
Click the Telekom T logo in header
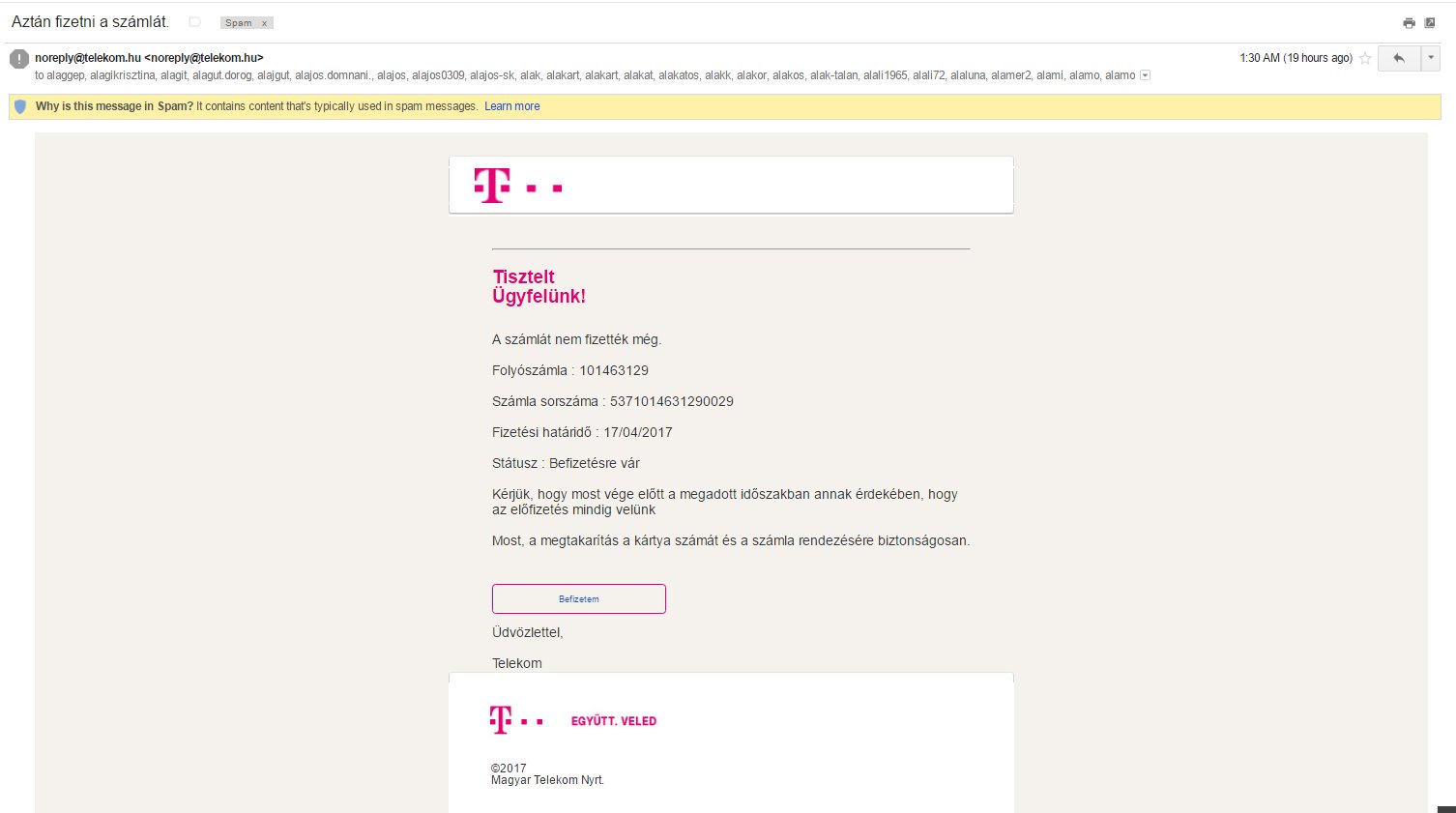(x=492, y=186)
